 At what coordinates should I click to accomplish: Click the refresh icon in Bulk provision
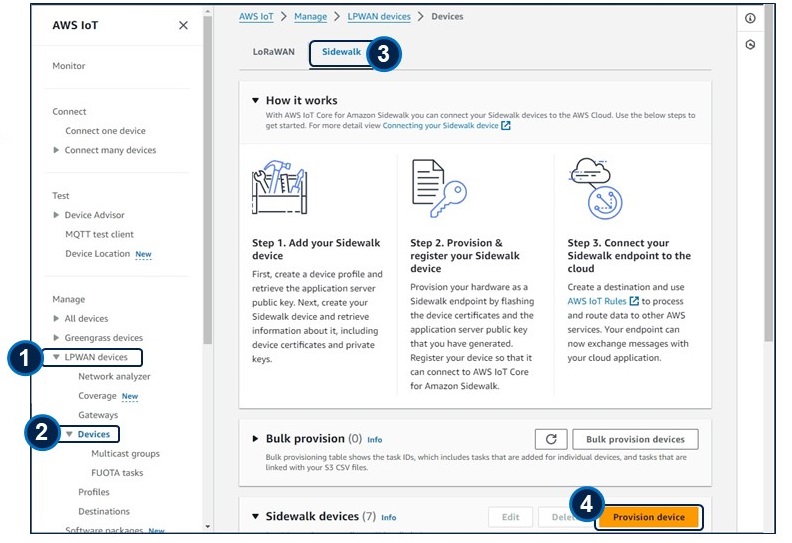(x=551, y=439)
